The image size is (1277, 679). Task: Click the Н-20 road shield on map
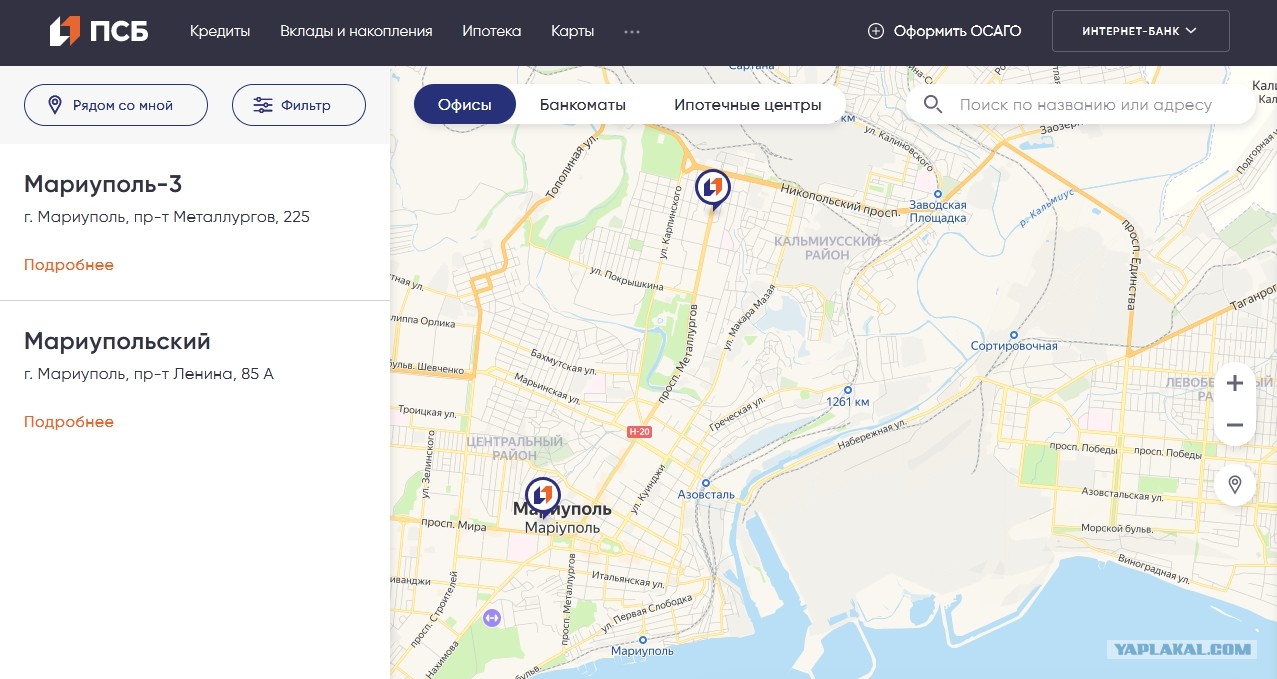point(639,432)
